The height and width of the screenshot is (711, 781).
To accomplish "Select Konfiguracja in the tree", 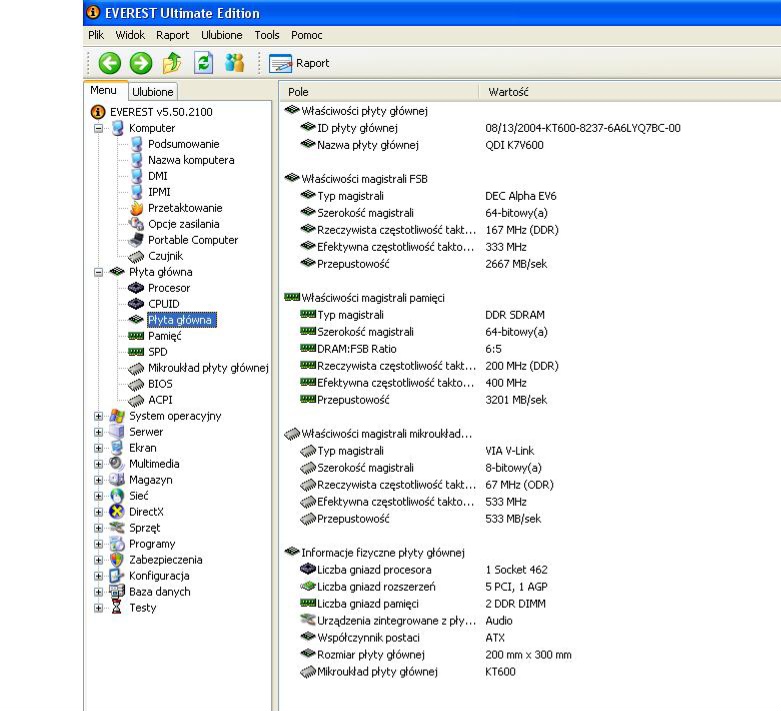I will point(159,576).
